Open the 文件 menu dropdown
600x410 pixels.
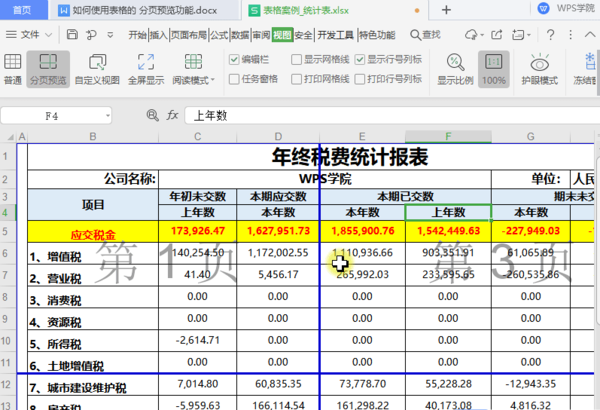[x=30, y=34]
